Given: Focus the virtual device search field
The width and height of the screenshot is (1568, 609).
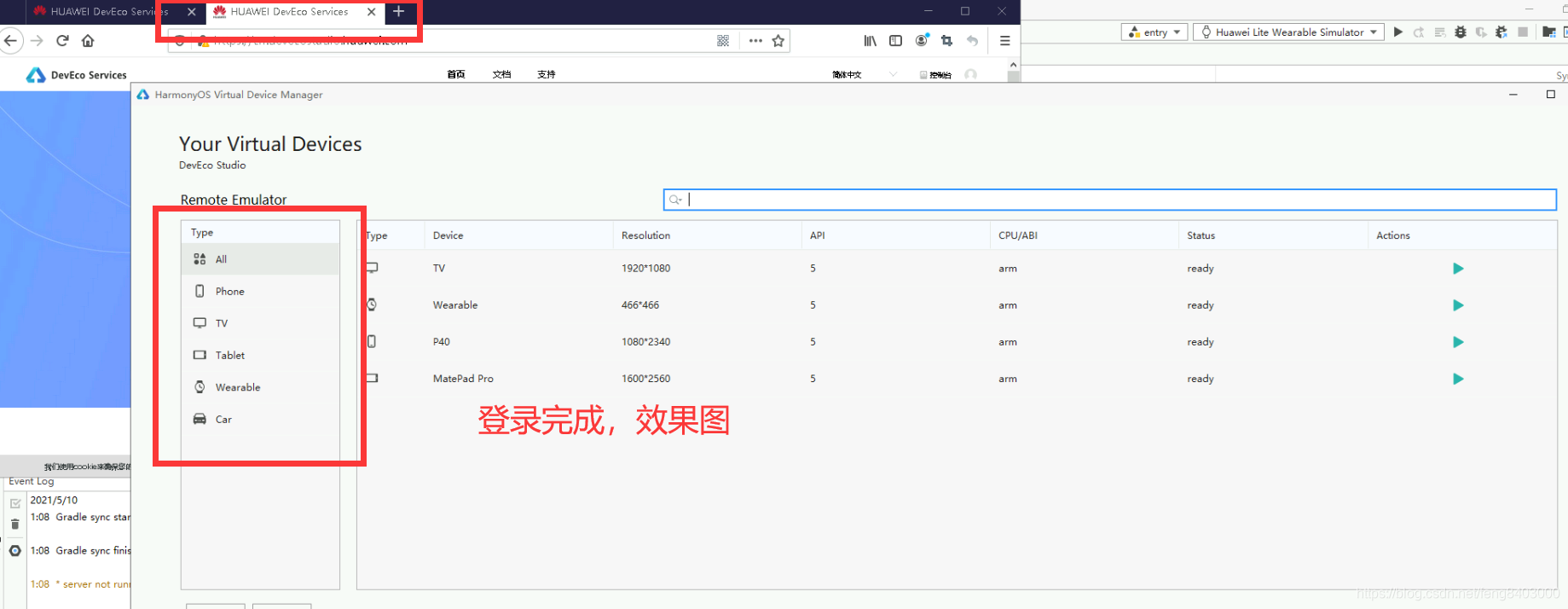Looking at the screenshot, I should point(1109,200).
